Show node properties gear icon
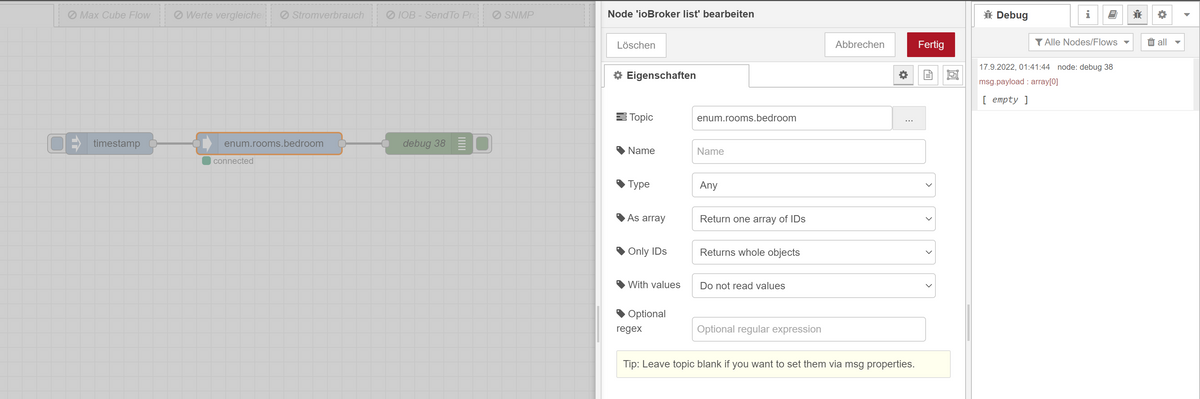This screenshot has width=1200, height=399. point(903,75)
